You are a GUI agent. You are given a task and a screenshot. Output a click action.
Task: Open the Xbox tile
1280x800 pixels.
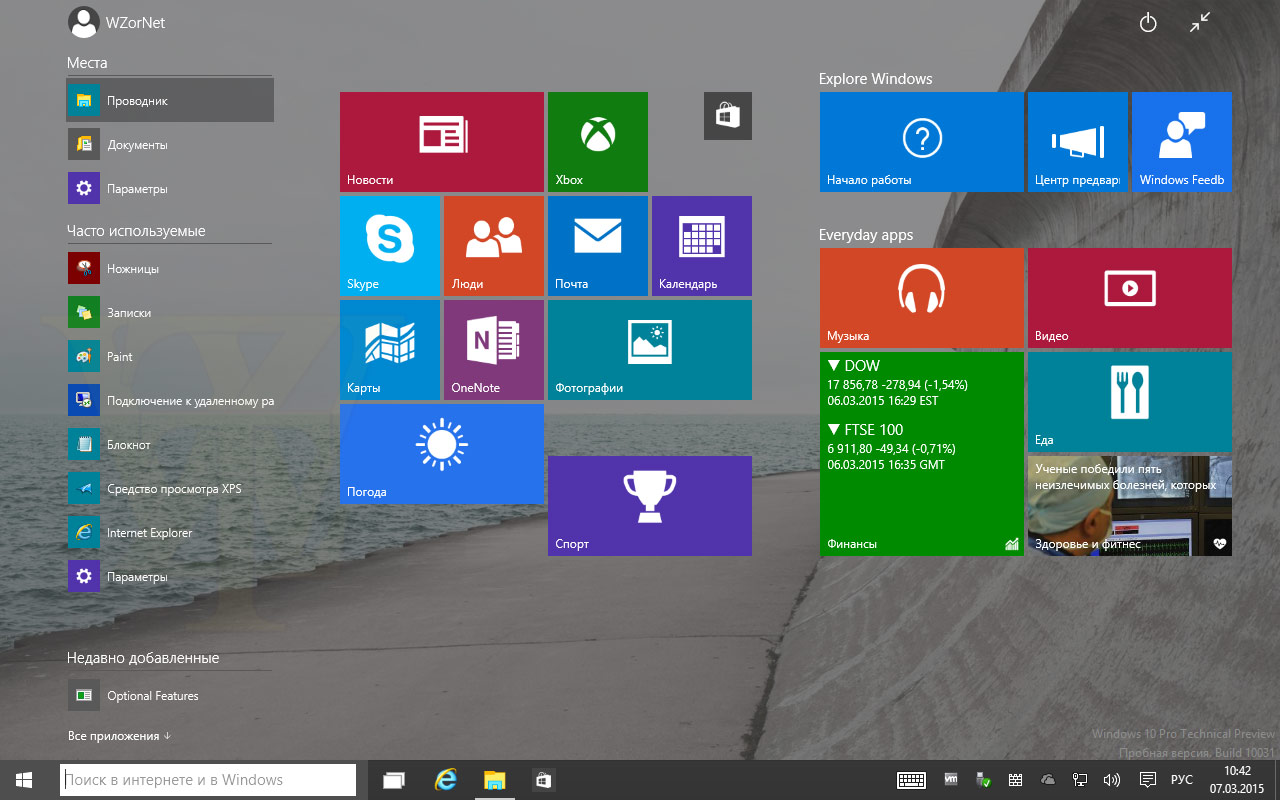point(597,141)
